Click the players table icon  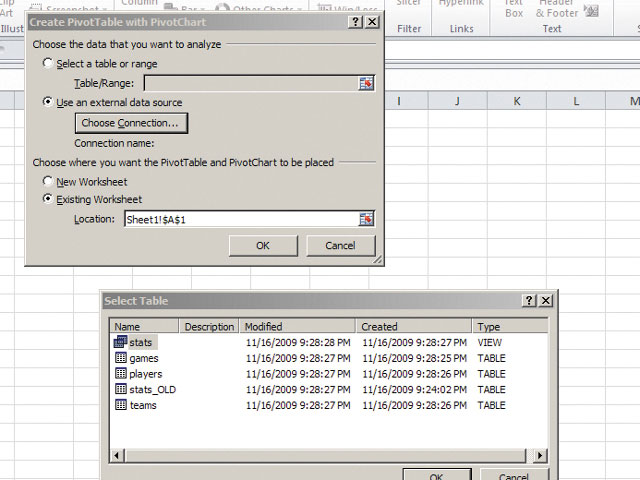coord(120,374)
